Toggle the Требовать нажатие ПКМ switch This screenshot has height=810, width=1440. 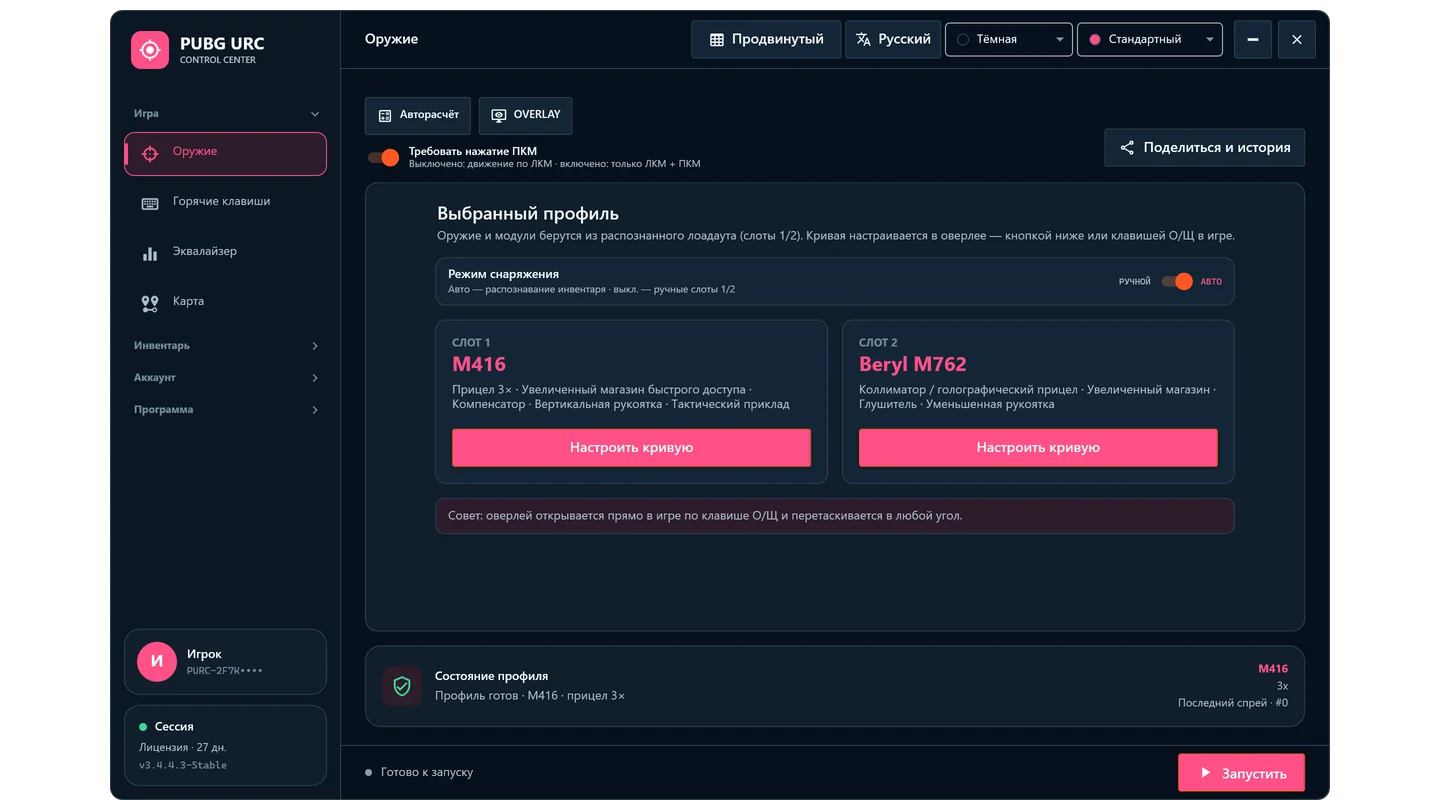coord(384,157)
